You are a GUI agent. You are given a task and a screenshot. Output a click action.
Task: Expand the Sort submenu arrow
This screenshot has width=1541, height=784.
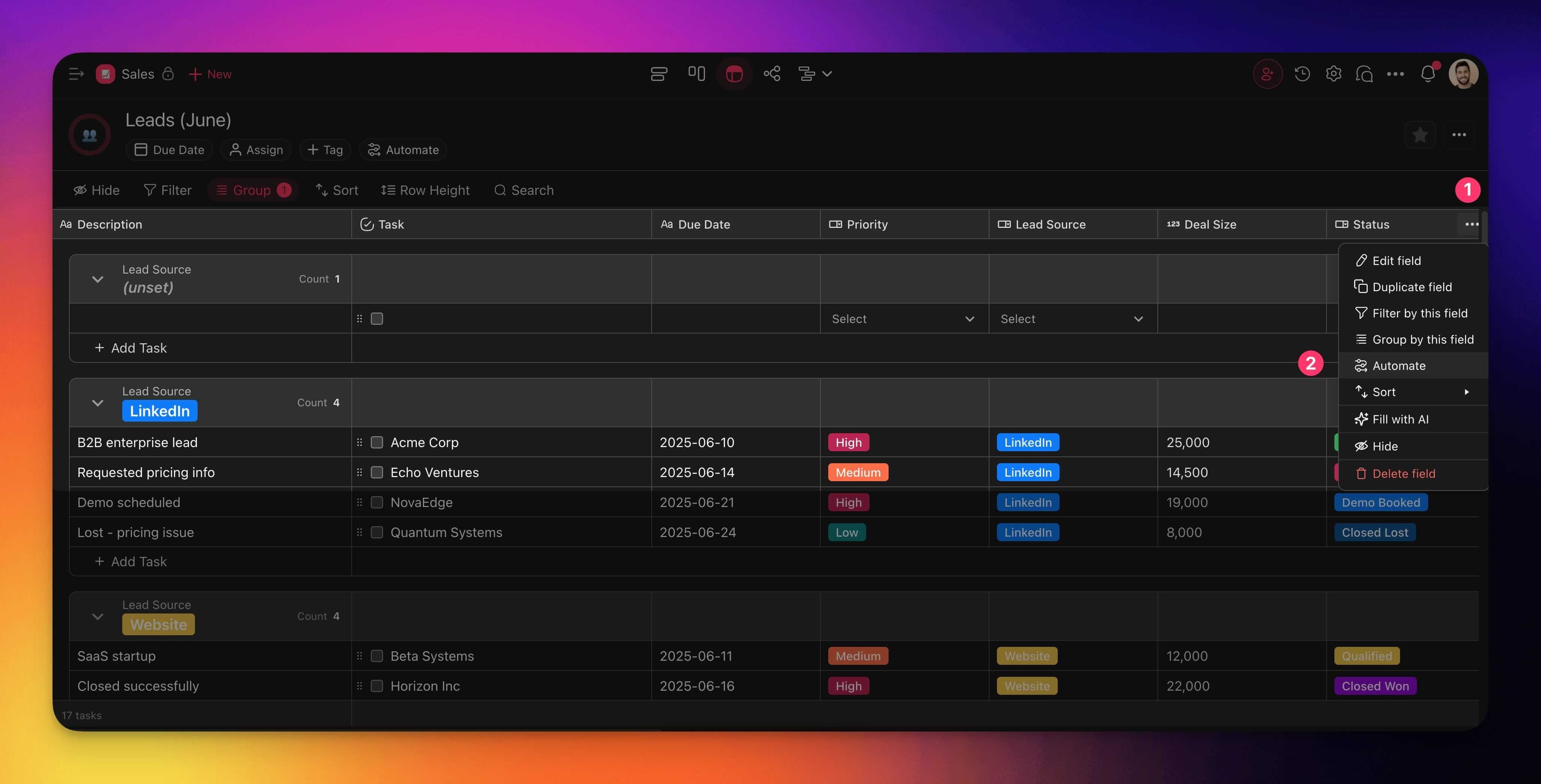click(x=1466, y=392)
